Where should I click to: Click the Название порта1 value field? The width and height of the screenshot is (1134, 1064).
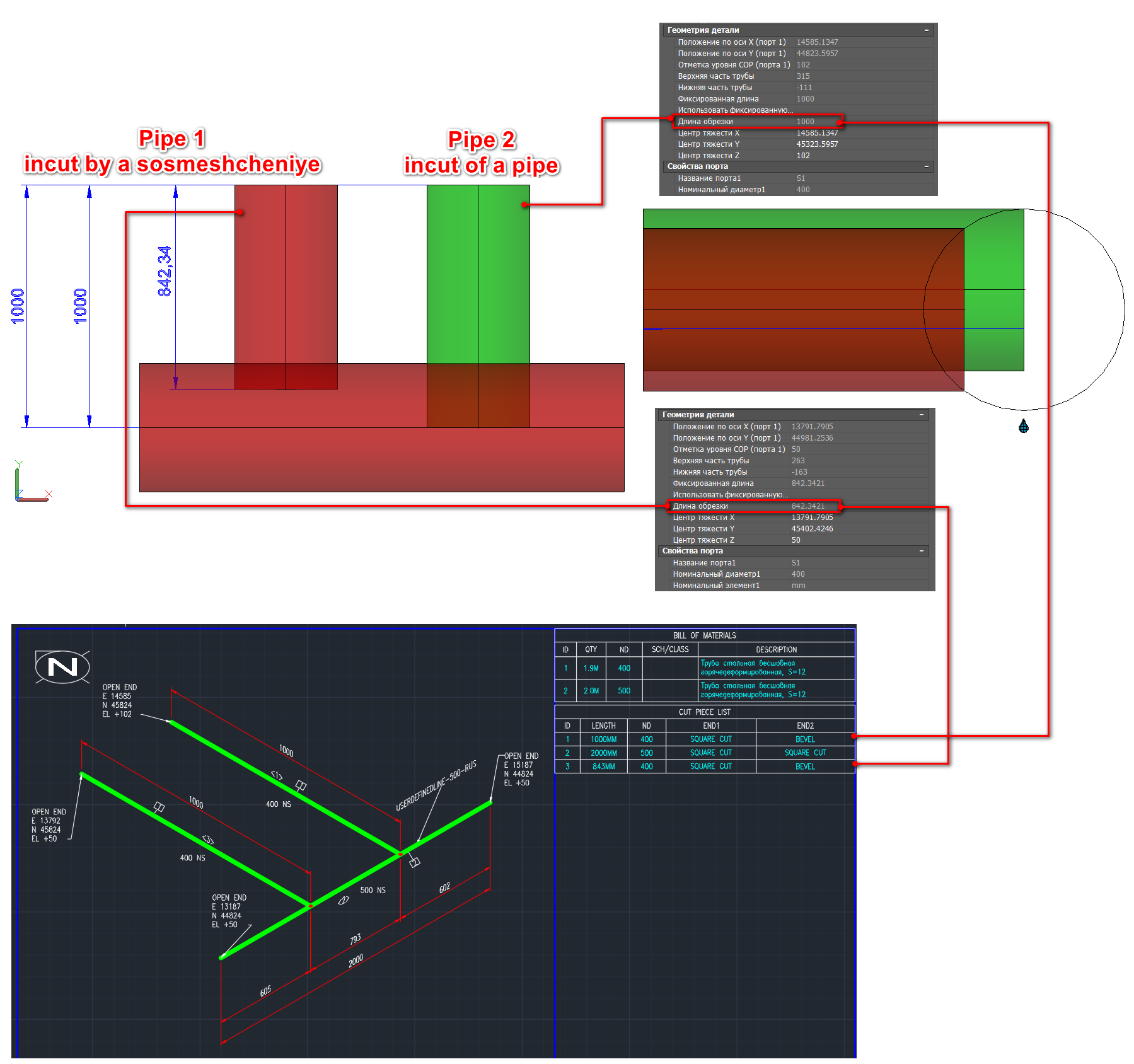tap(801, 178)
